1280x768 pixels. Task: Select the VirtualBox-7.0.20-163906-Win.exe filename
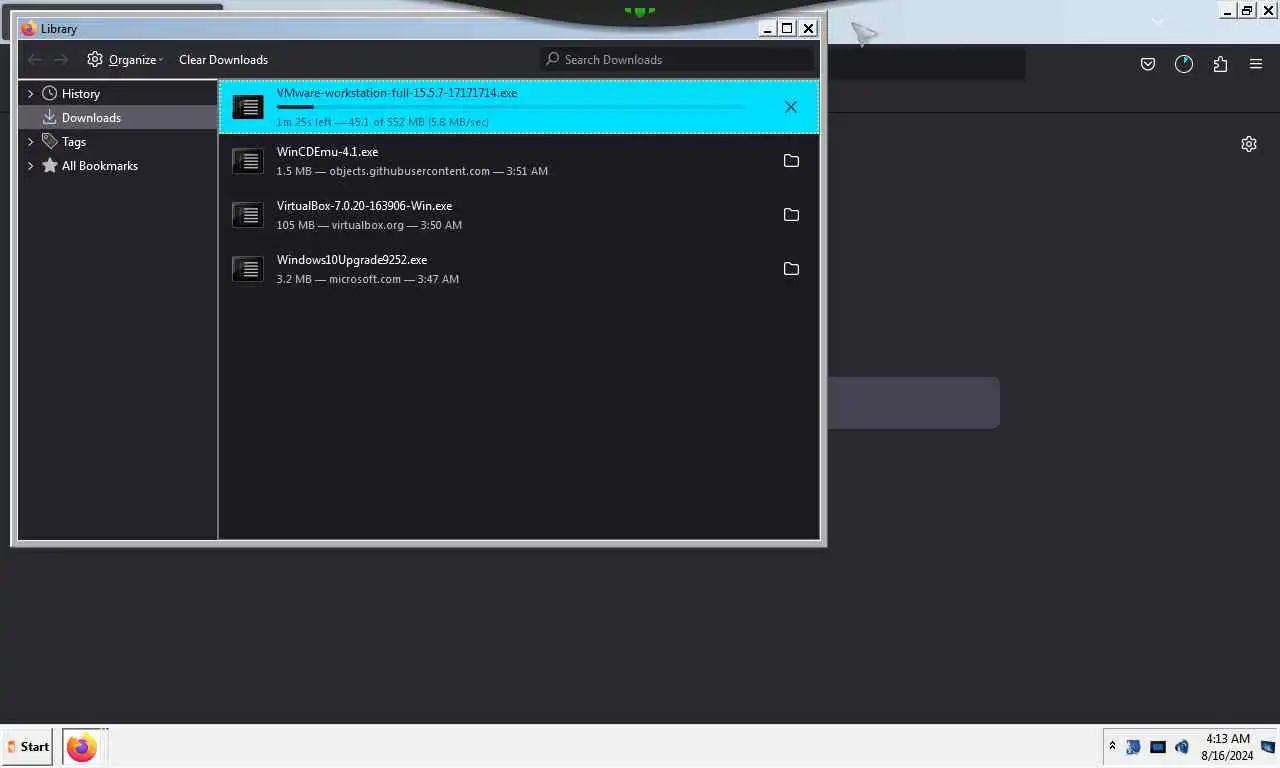pyautogui.click(x=364, y=206)
